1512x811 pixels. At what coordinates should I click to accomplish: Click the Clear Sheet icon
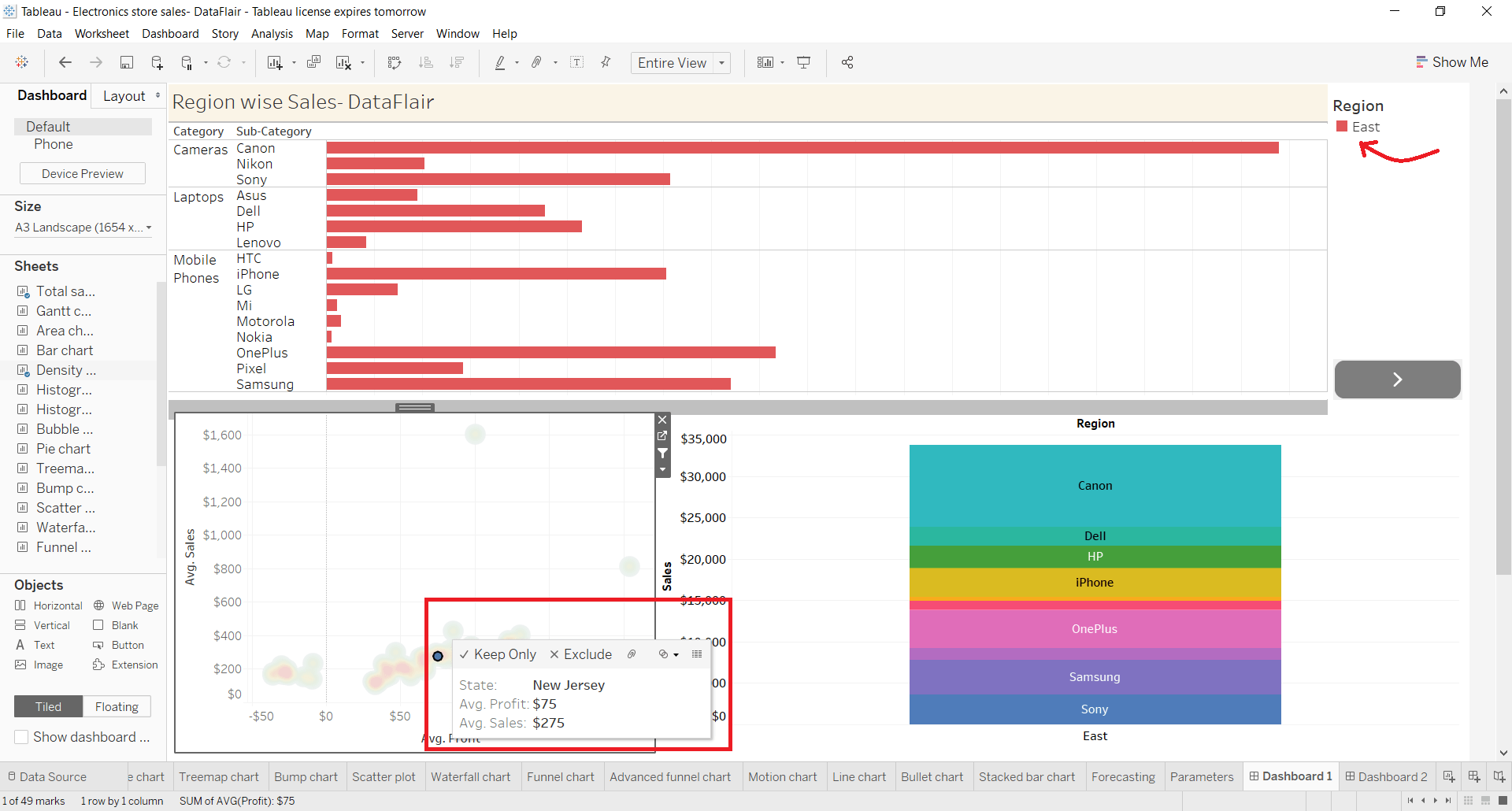[343, 62]
